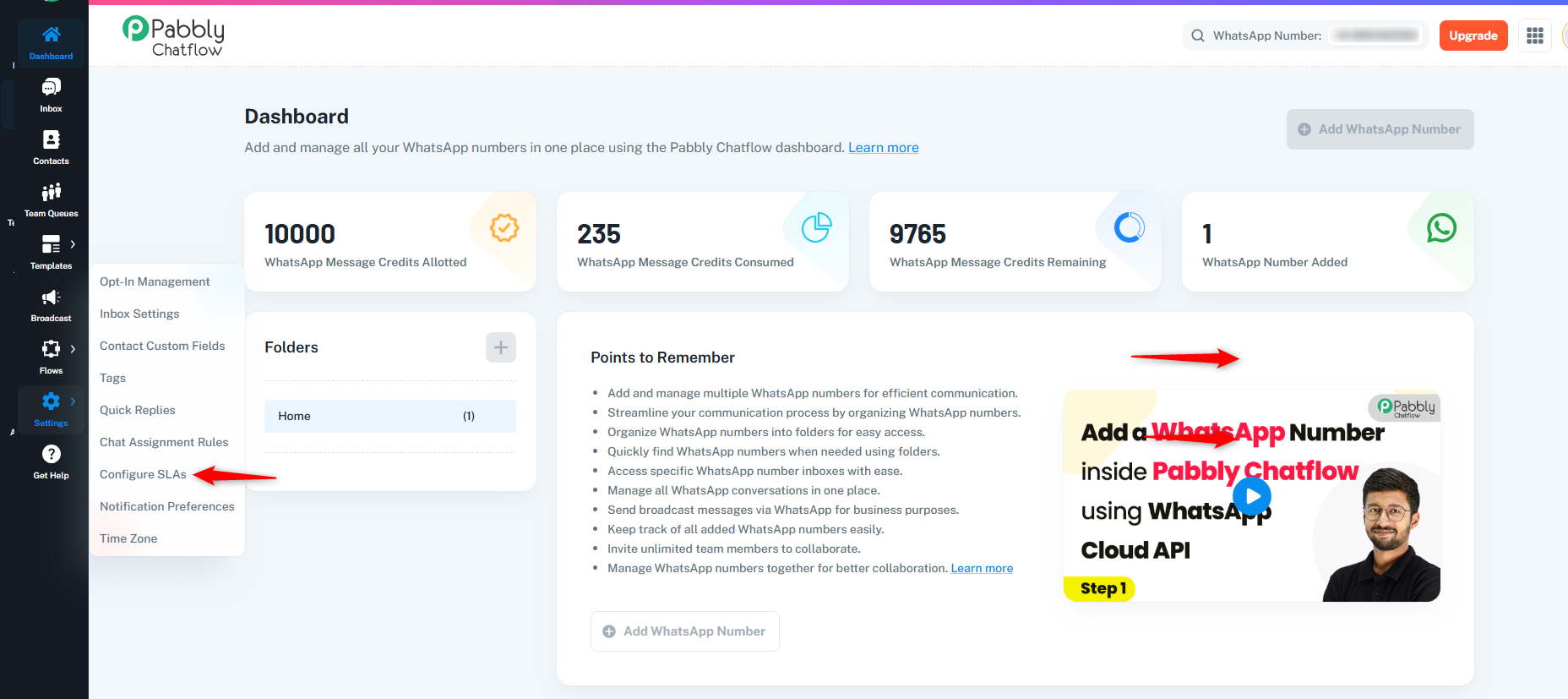Click the plus icon in Folders
The image size is (1568, 699).
coord(501,347)
